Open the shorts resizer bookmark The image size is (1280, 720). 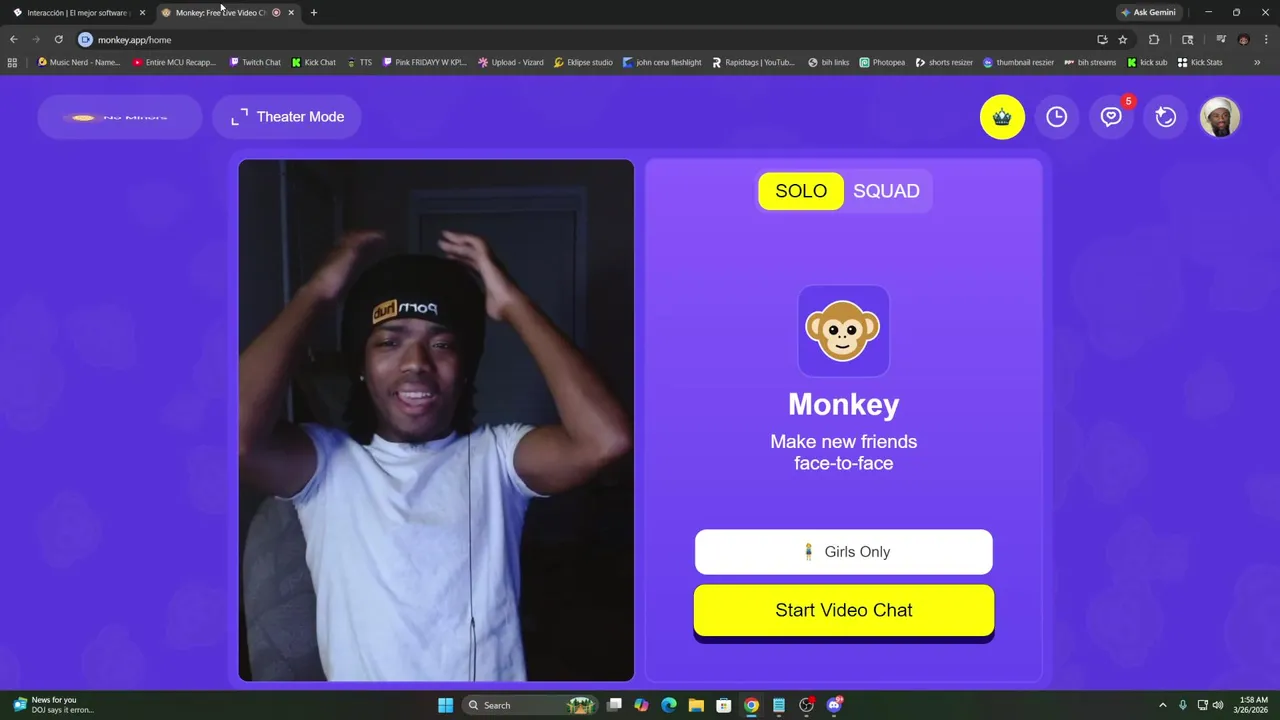click(x=944, y=62)
